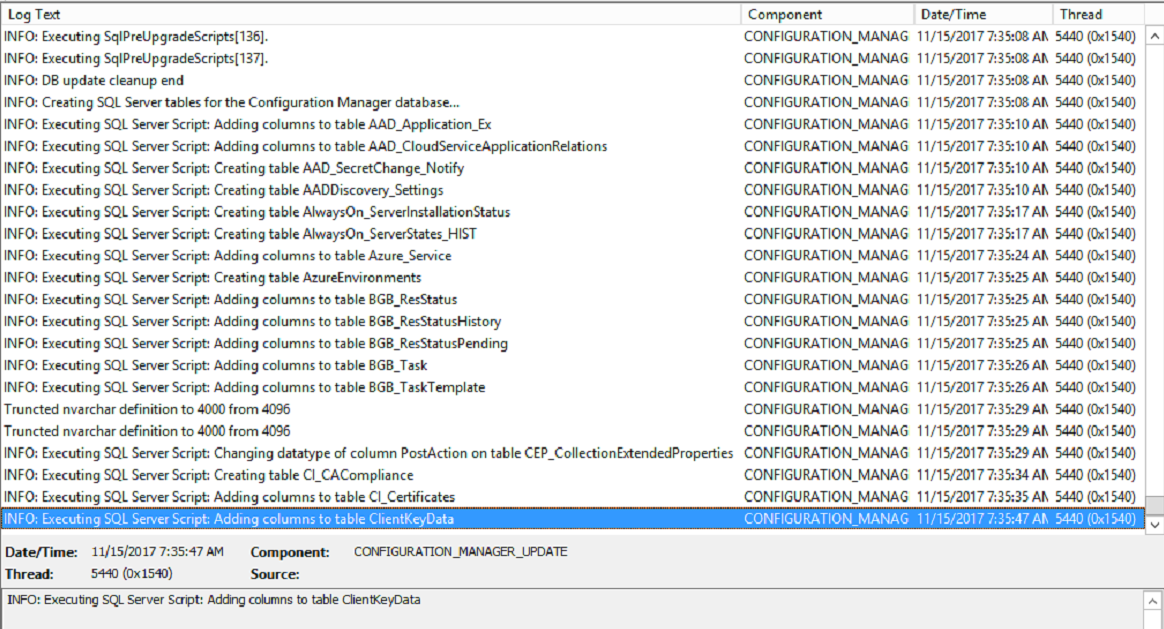Click the detail pane scroll up arrow
1164x629 pixels.
(1153, 601)
